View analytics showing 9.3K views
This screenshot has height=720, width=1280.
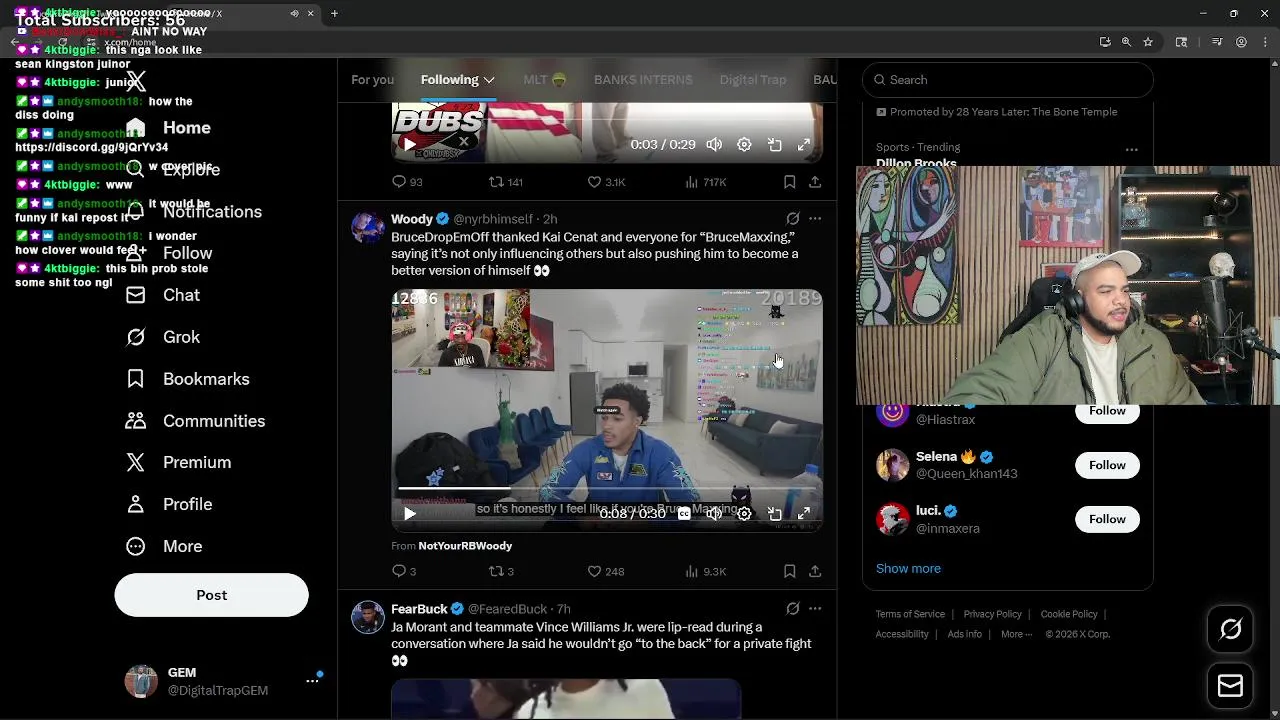705,571
